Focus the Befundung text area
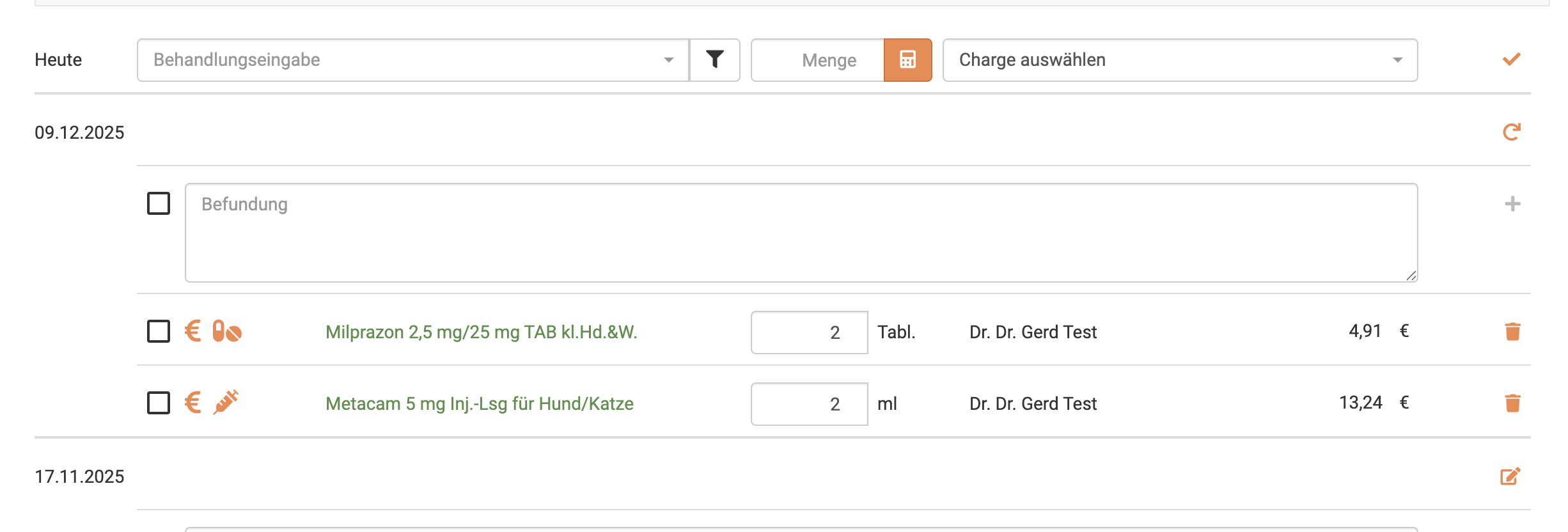The image size is (1568, 532). [x=801, y=233]
